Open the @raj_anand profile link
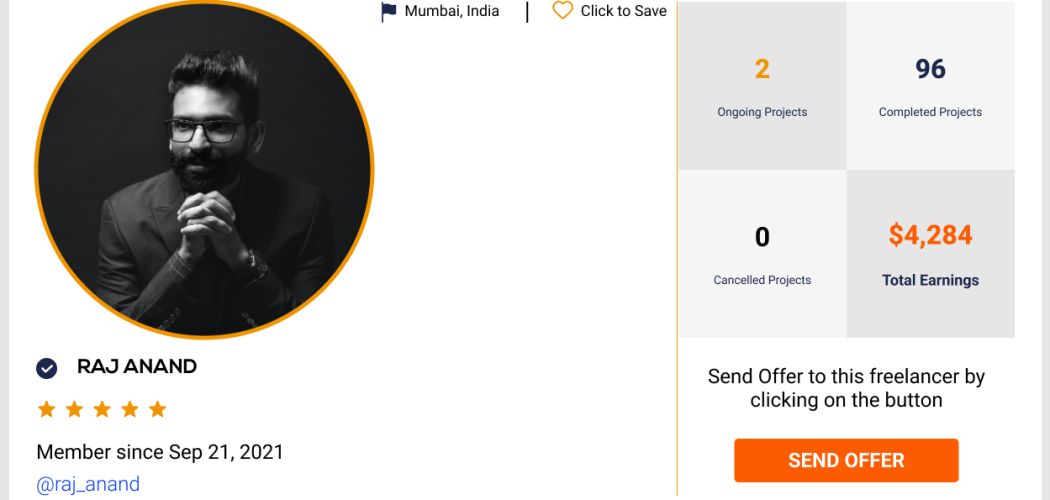1050x500 pixels. coord(88,485)
